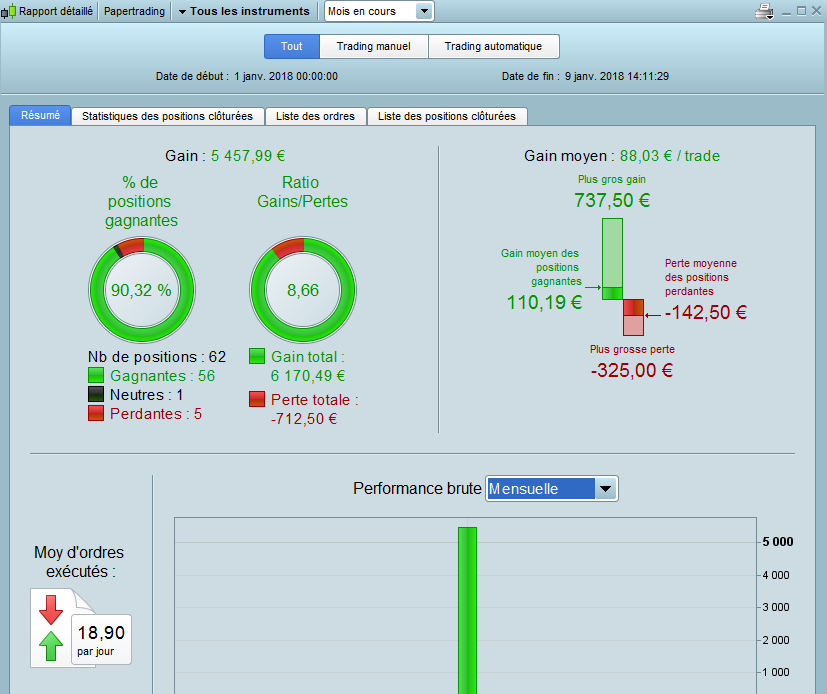The height and width of the screenshot is (694, 827).
Task: Close the report window
Action: 816,11
